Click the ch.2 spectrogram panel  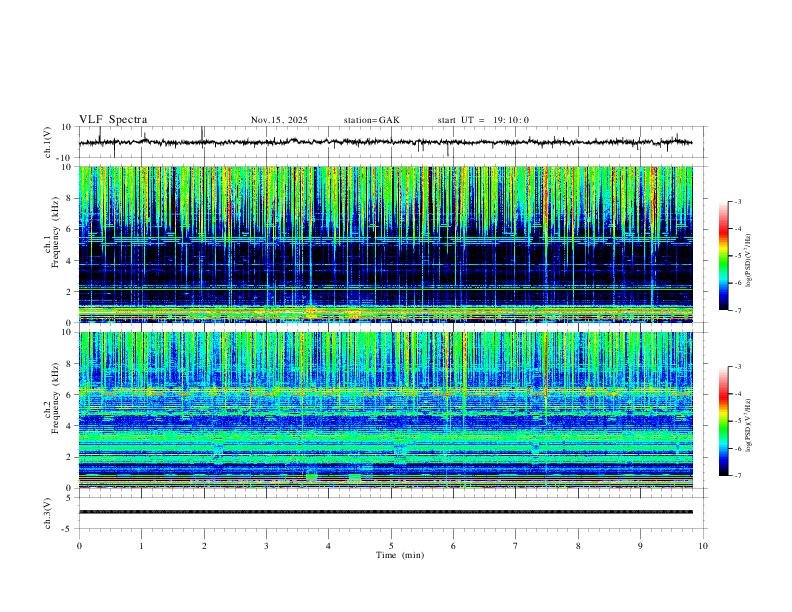[x=385, y=410]
